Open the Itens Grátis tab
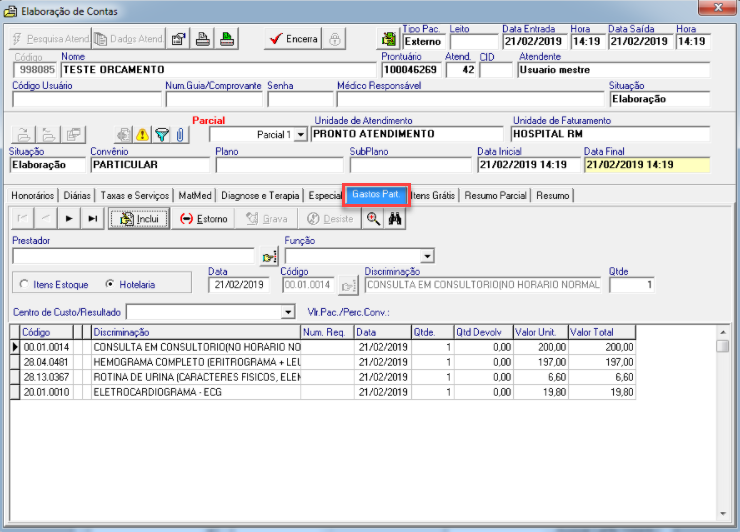The image size is (740, 532). point(433,195)
